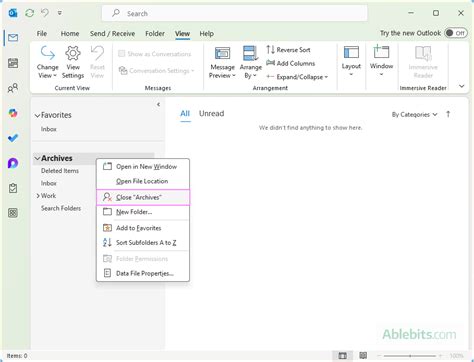The width and height of the screenshot is (474, 362).
Task: Open the People contacts icon
Action: [13, 88]
